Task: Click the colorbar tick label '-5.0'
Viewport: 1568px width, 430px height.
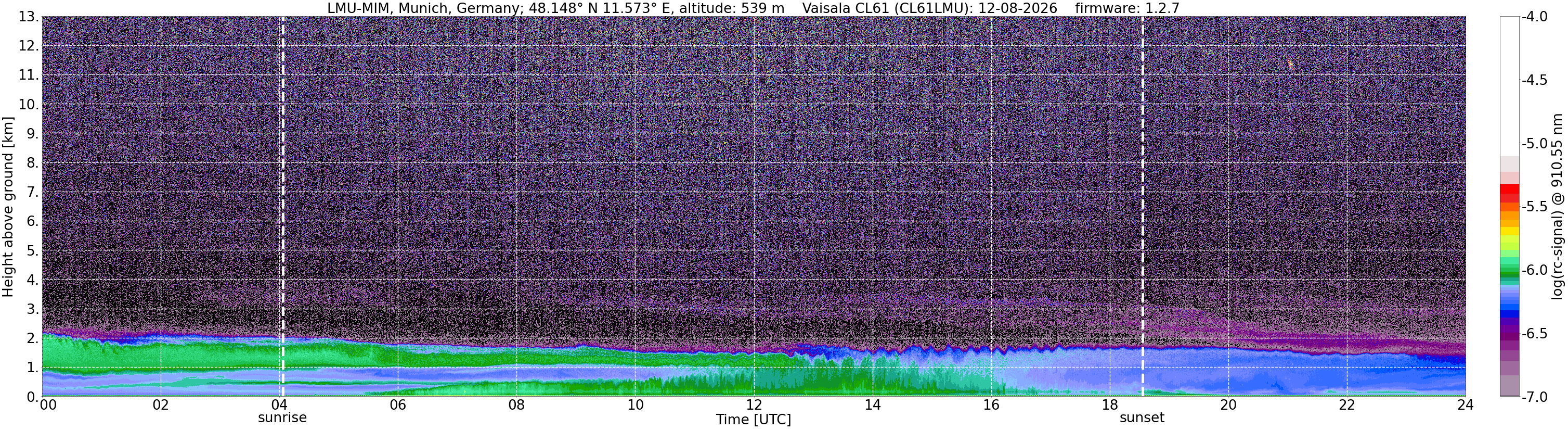Action: pos(1535,144)
